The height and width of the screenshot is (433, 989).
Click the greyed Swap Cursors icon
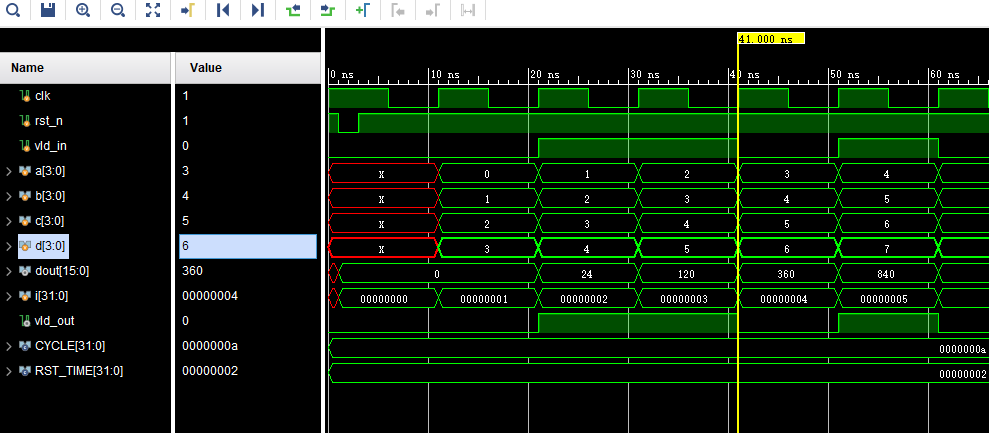(467, 10)
